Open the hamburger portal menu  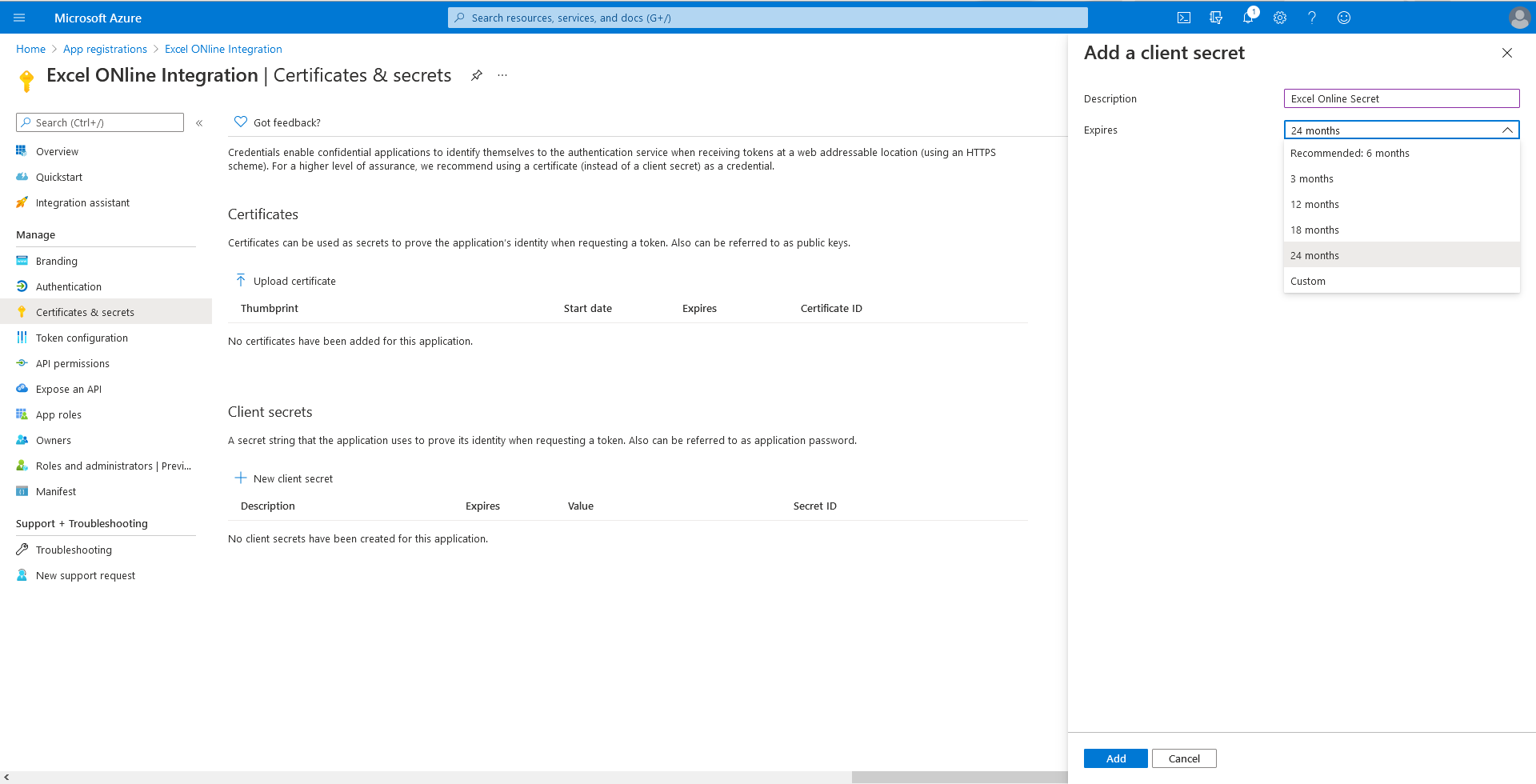[x=19, y=18]
